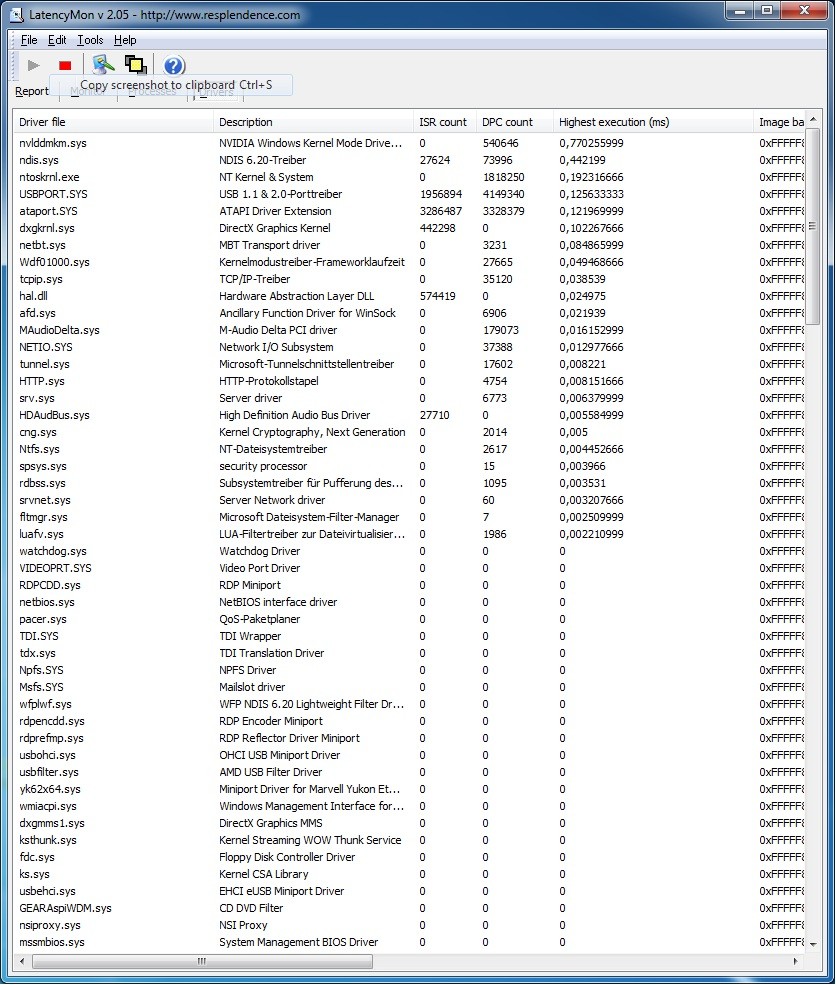
Task: Select the ndis.sys driver row
Action: (x=409, y=160)
